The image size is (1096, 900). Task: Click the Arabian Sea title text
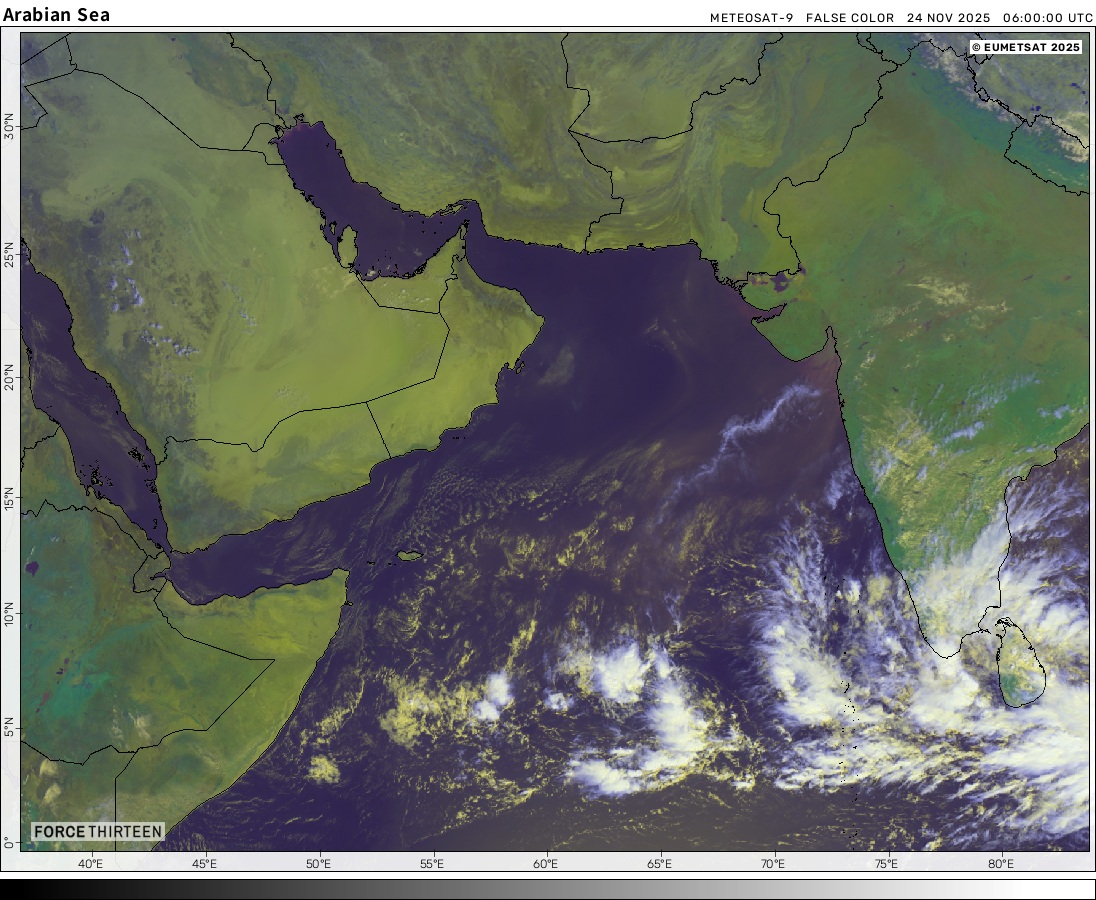57,15
